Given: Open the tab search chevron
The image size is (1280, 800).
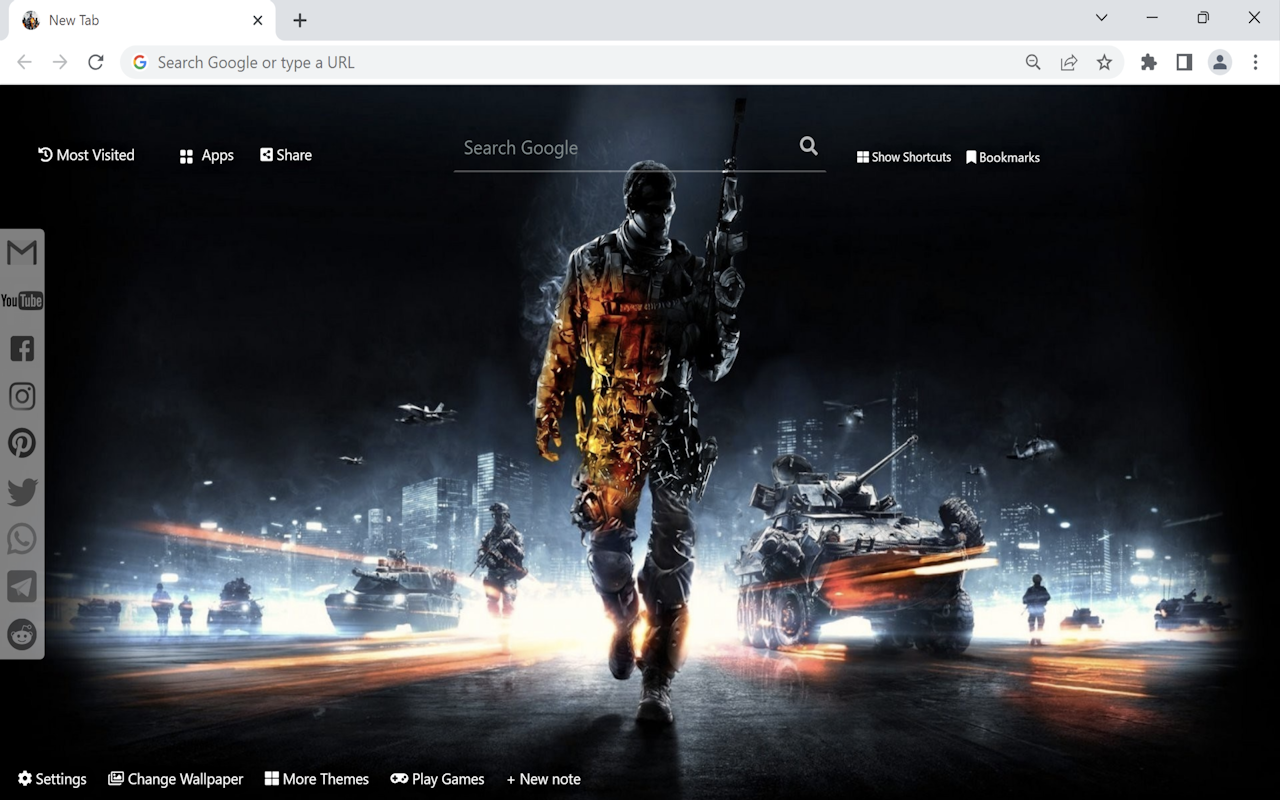Looking at the screenshot, I should tap(1101, 18).
